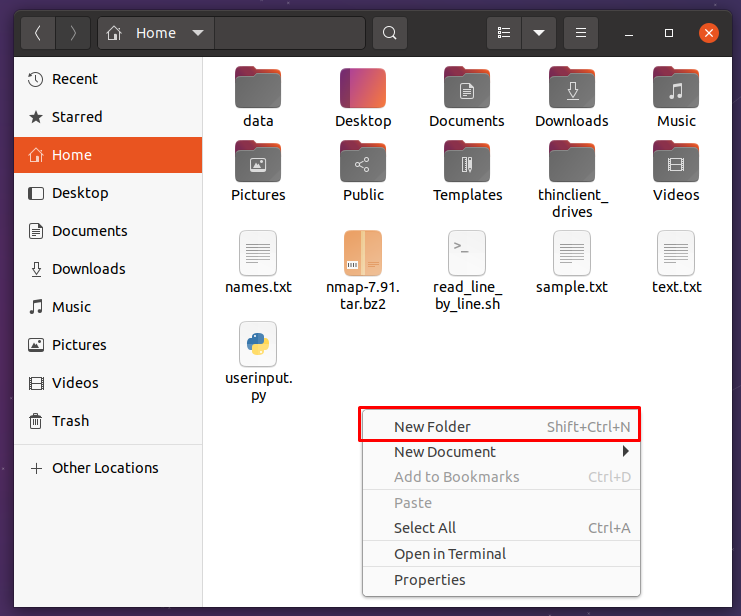Image resolution: width=741 pixels, height=616 pixels.
Task: Open the data folder
Action: point(258,97)
